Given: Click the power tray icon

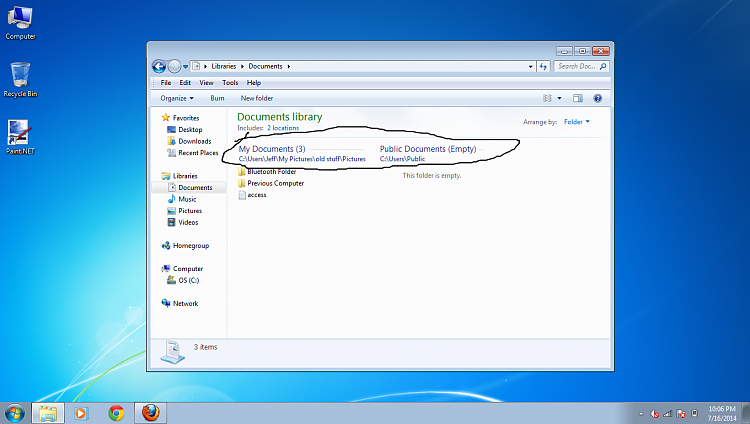Looking at the screenshot, I should tap(695, 413).
